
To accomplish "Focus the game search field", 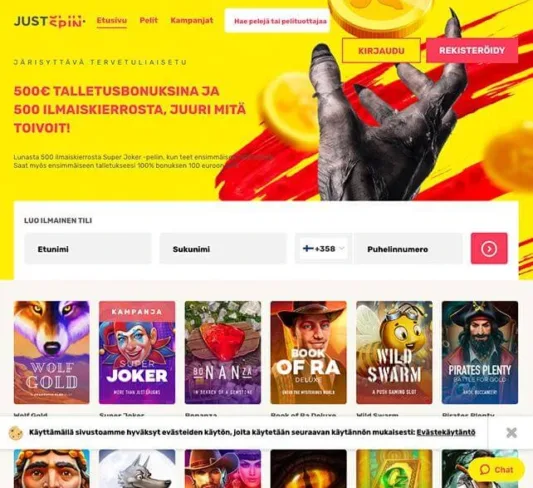I will click(277, 21).
